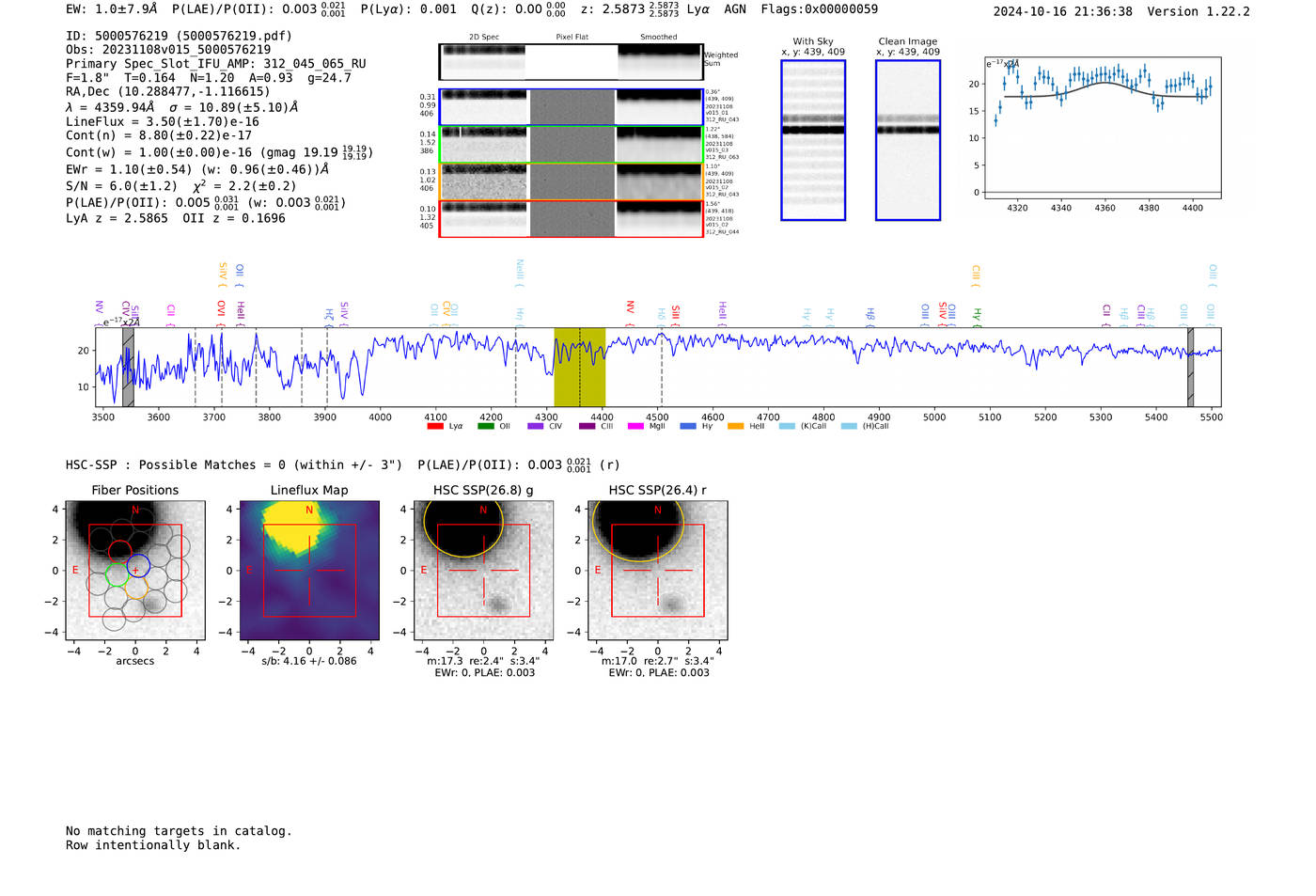Image resolution: width=1316 pixels, height=896 pixels.
Task: Click the blue Hγ legend swatch
Action: pos(688,426)
